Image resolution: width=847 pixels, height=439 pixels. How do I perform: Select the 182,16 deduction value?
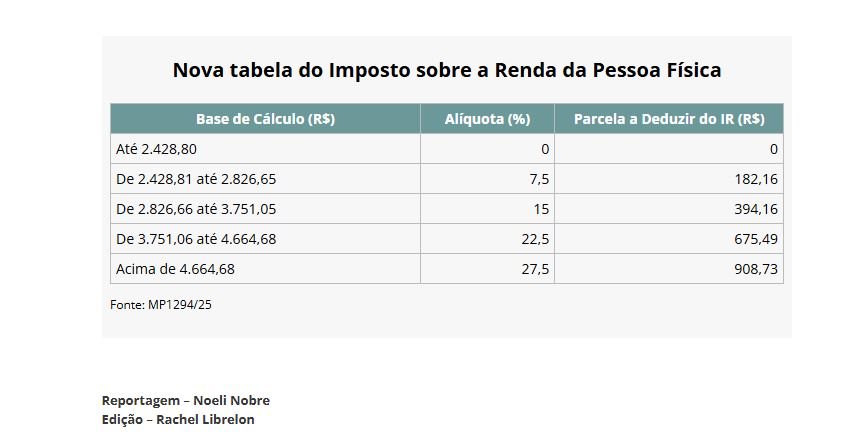coord(756,179)
